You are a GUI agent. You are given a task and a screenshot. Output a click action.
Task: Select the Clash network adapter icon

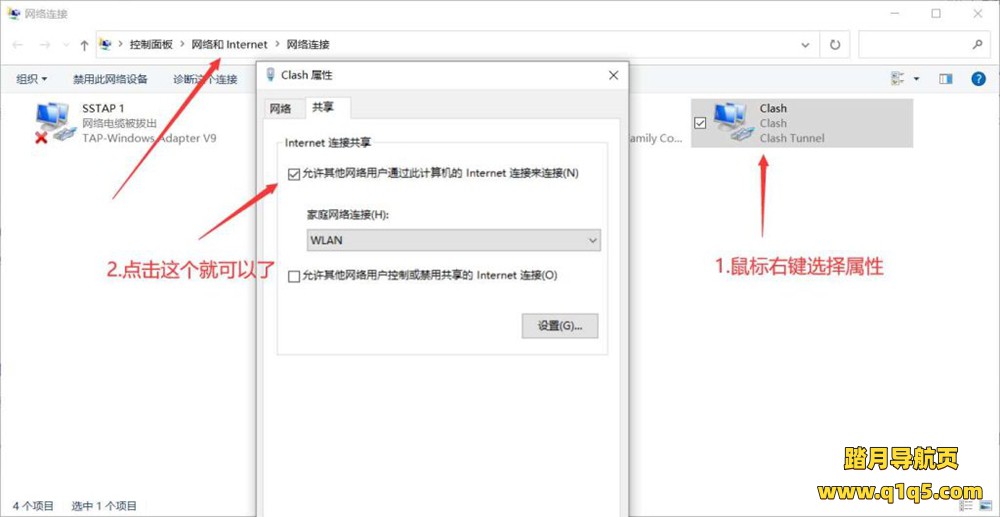pyautogui.click(x=734, y=124)
